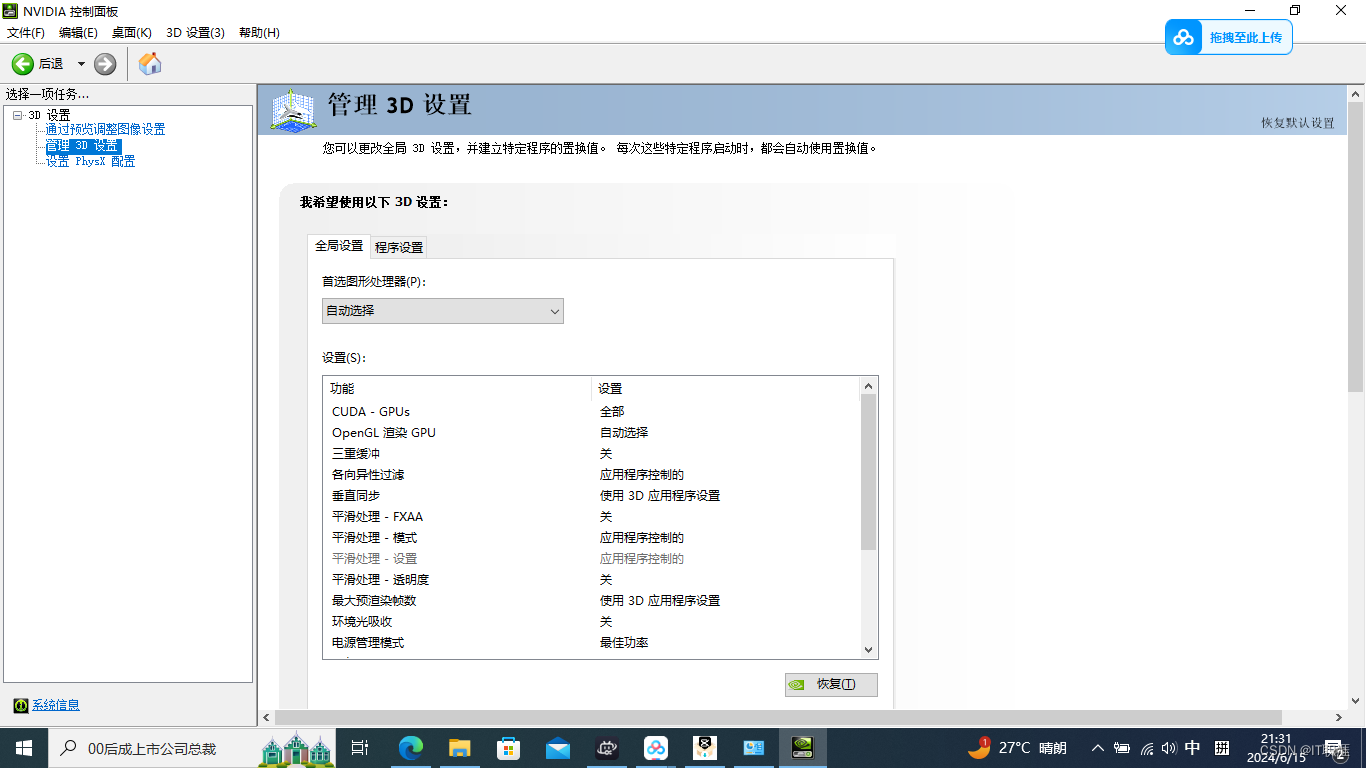Screen dimensions: 1366x768
Task: Open the 编辑(E) menu
Action: [79, 32]
